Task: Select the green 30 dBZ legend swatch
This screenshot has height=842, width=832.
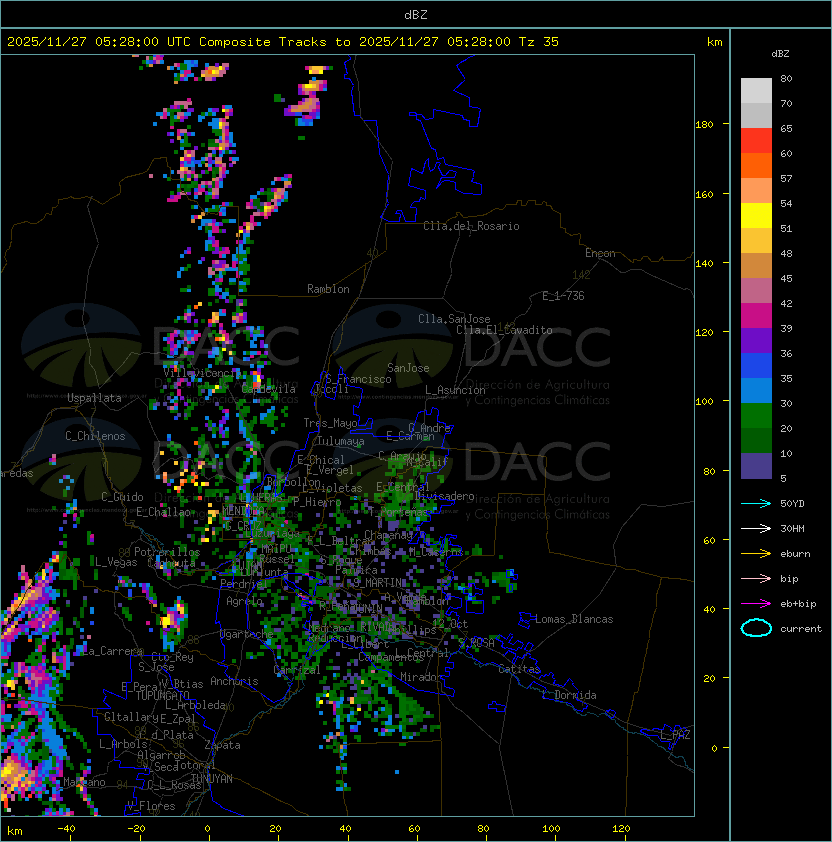Action: (x=756, y=416)
